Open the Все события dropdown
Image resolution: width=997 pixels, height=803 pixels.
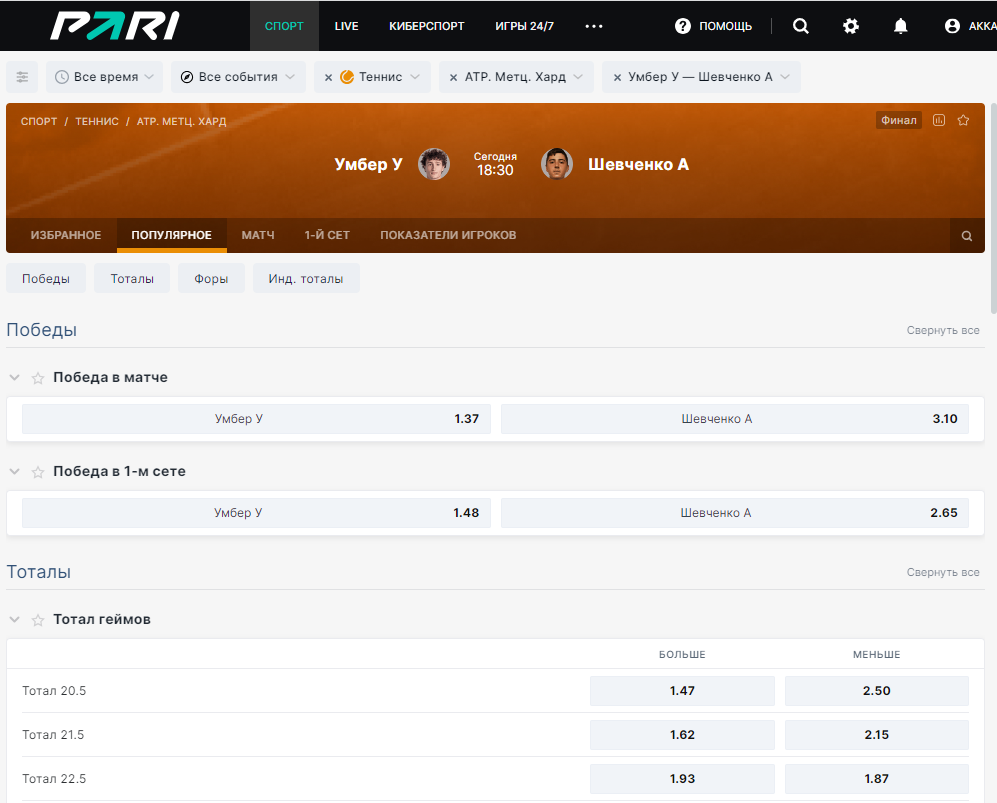238,77
